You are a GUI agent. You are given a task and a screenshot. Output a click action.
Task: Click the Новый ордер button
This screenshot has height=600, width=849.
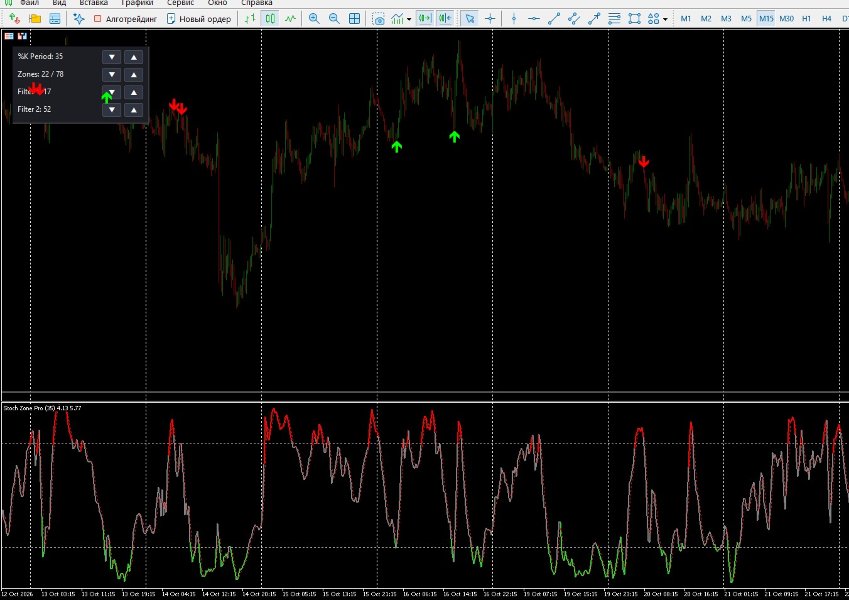199,19
